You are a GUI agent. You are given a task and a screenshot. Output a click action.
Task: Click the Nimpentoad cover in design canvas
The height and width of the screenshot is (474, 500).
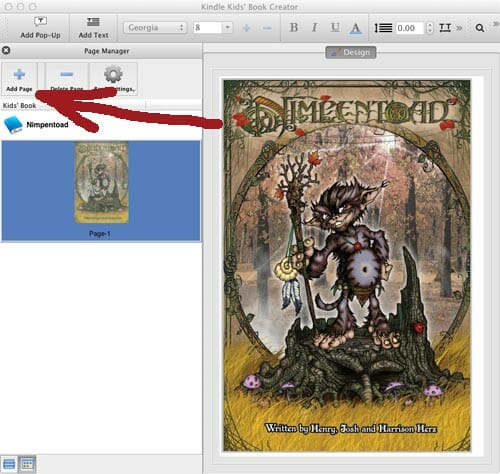pos(347,266)
